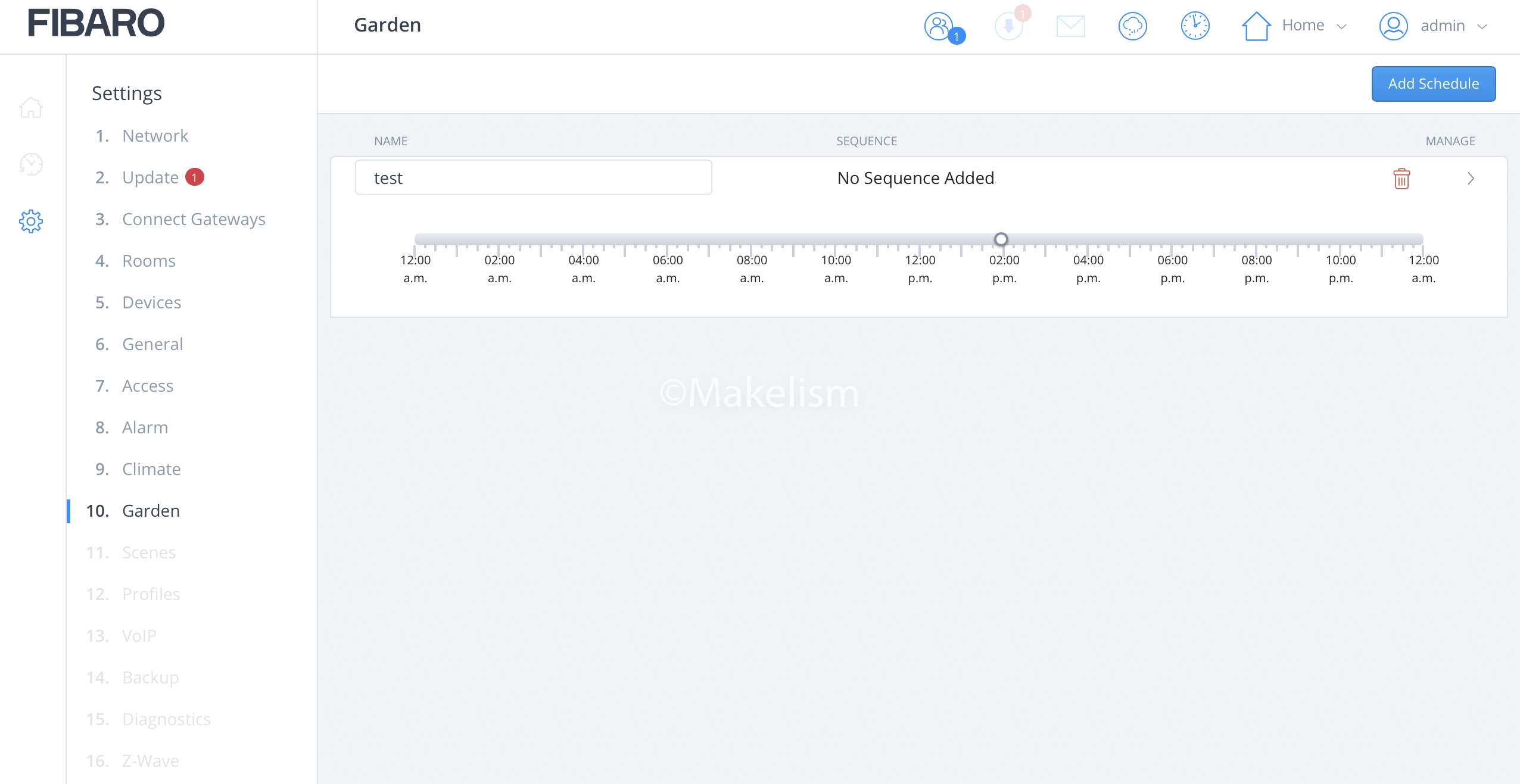Viewport: 1520px width, 784px height.
Task: Open the settings gear in left sidebar
Action: pos(31,221)
